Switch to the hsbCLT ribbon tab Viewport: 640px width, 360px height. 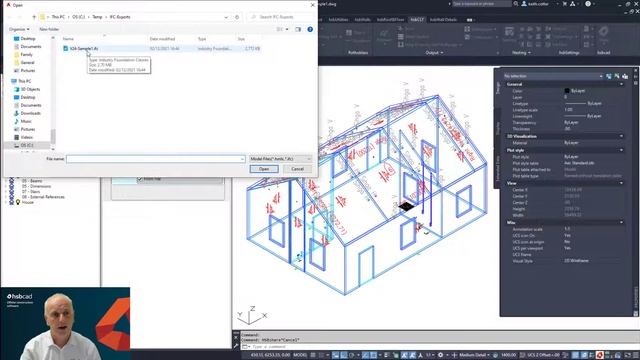tap(417, 20)
